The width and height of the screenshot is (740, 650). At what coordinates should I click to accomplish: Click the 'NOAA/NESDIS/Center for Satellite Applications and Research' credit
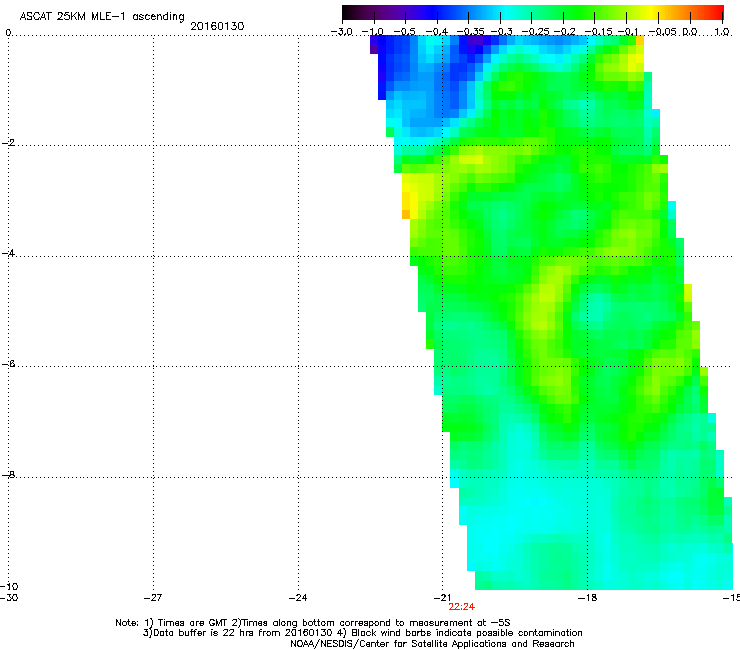432,644
